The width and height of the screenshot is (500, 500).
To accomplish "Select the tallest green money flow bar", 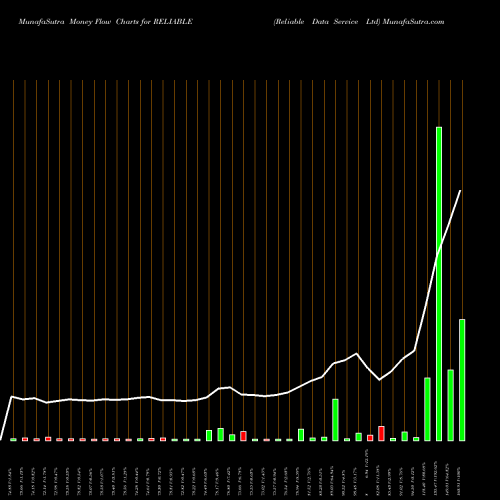I will point(439,284).
